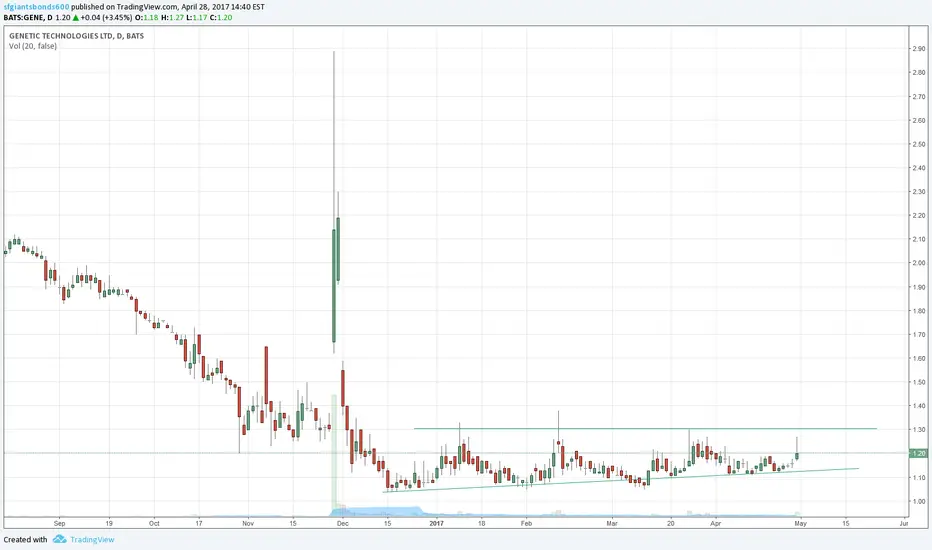Screen dimensions: 932x550
Task: Click the 1.70 price axis label
Action: pyautogui.click(x=919, y=335)
